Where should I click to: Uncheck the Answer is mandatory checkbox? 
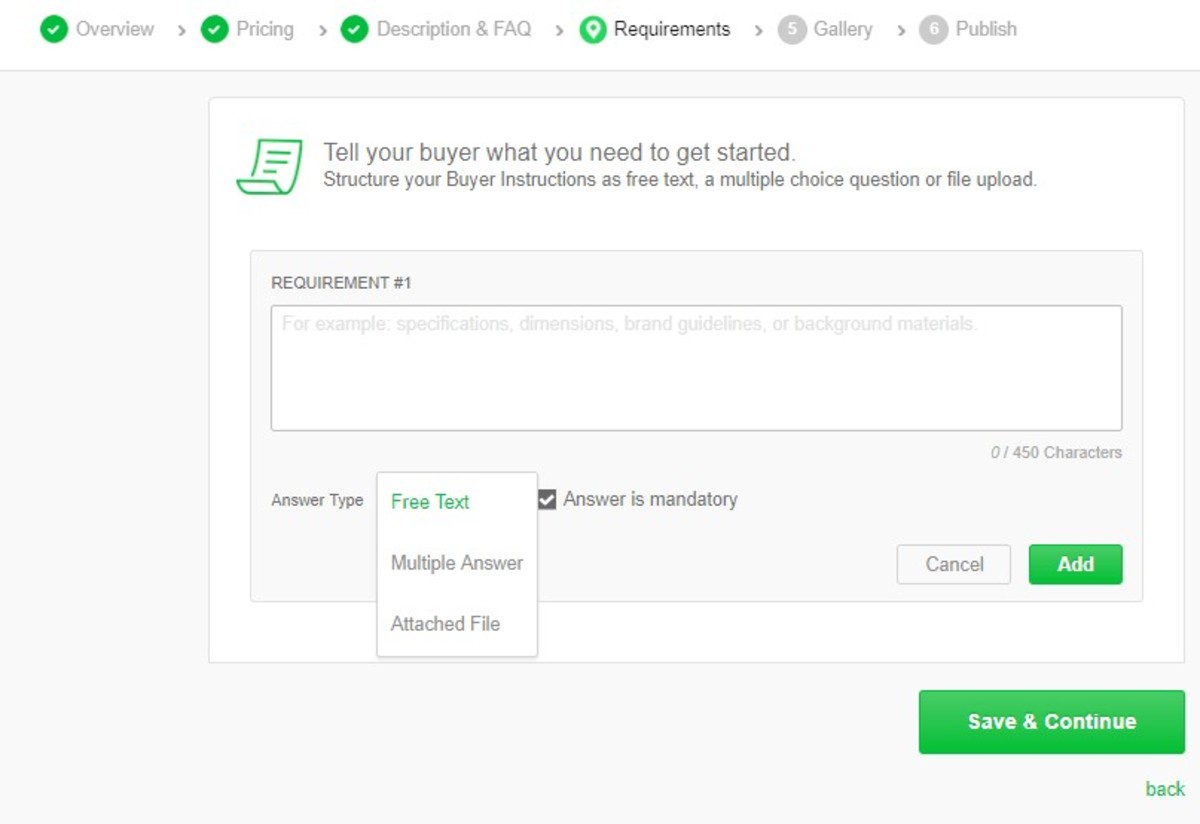coord(546,499)
